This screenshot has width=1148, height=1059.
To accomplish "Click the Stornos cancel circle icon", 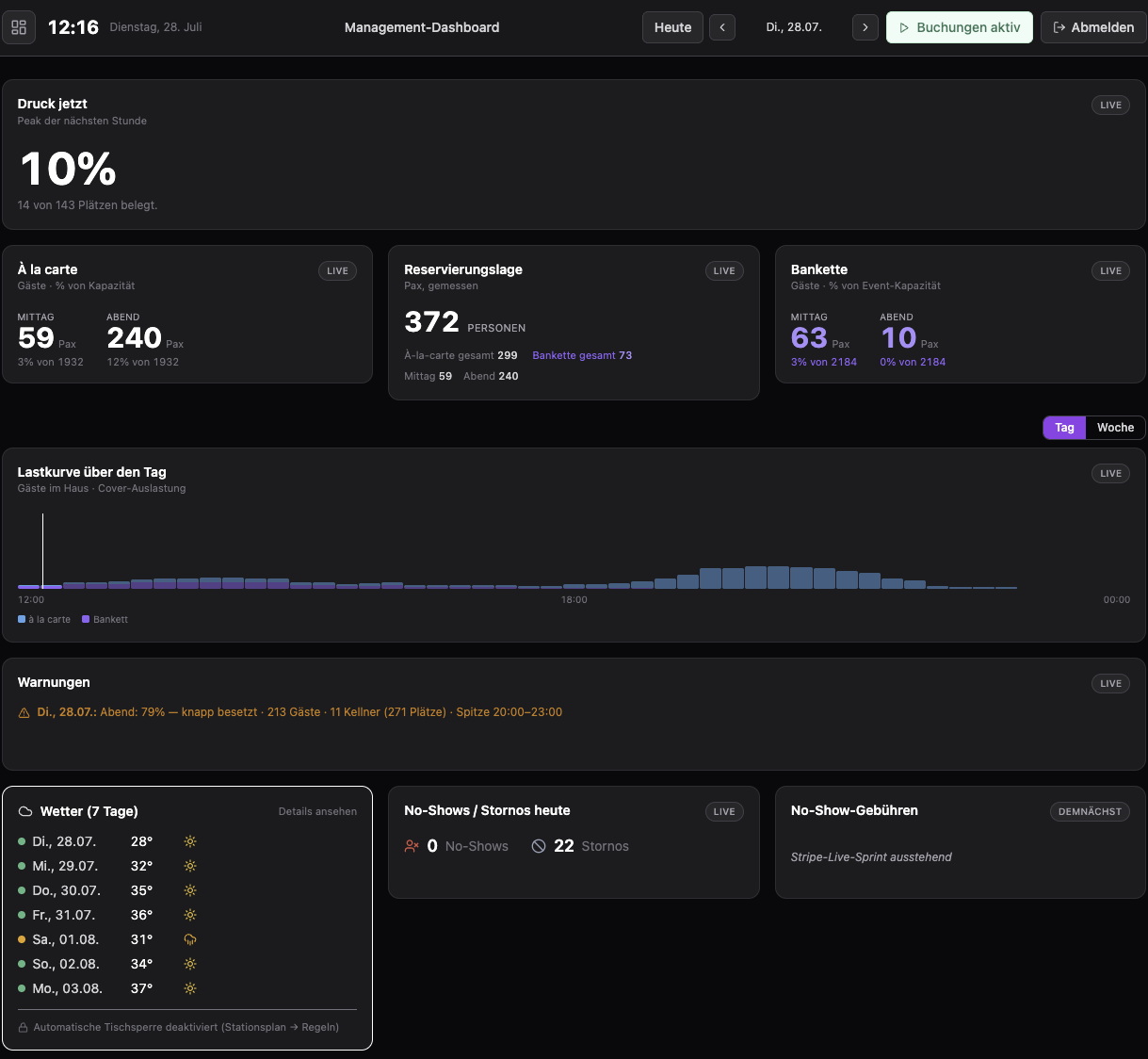I will click(x=539, y=846).
